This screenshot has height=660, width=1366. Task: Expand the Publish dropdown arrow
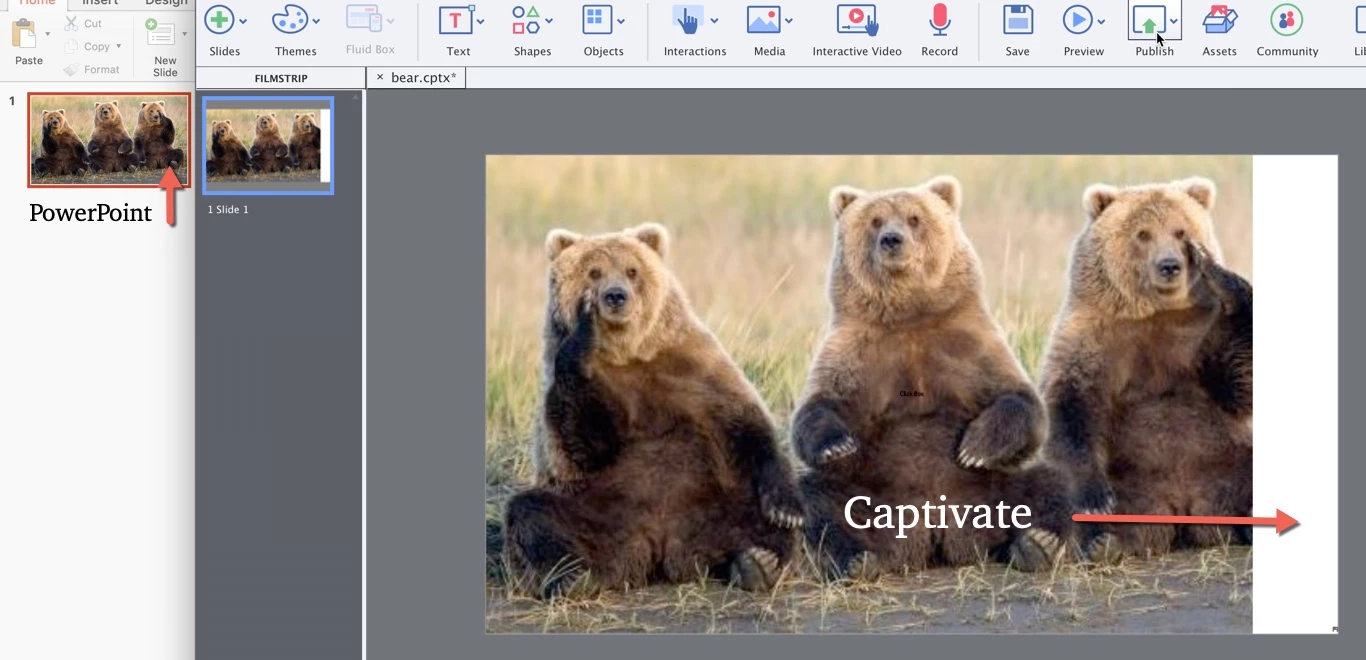tap(1174, 21)
